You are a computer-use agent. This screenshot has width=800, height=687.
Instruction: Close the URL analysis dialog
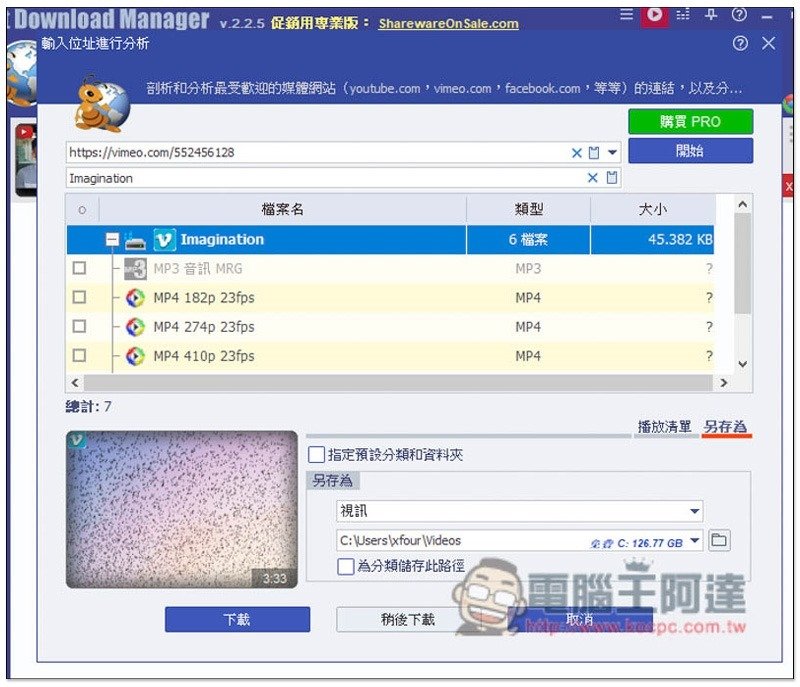(768, 43)
